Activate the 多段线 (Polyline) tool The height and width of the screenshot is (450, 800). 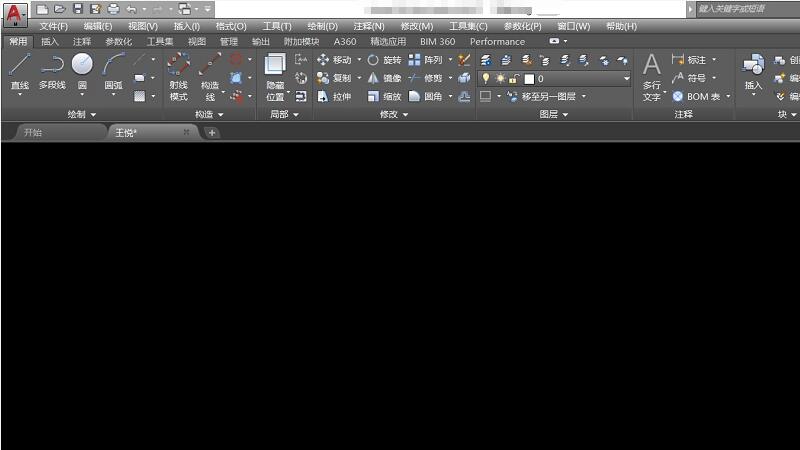(52, 72)
